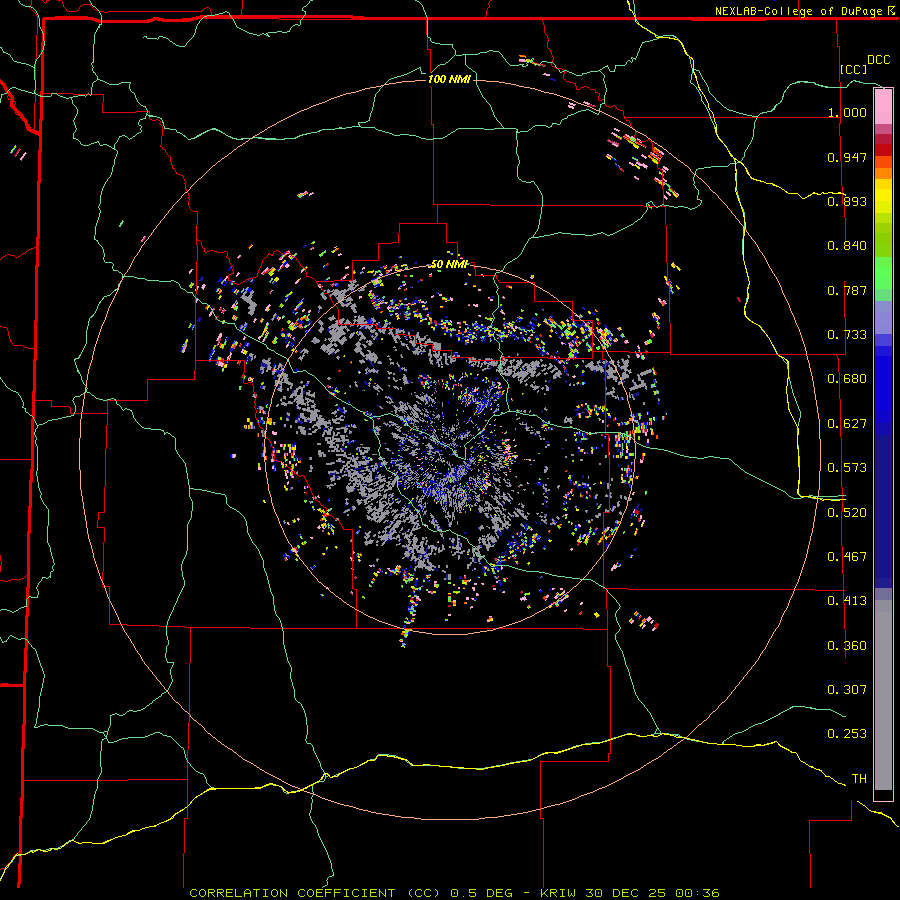Image resolution: width=900 pixels, height=900 pixels.
Task: Pick the red segment of the color bar
Action: coord(883,150)
